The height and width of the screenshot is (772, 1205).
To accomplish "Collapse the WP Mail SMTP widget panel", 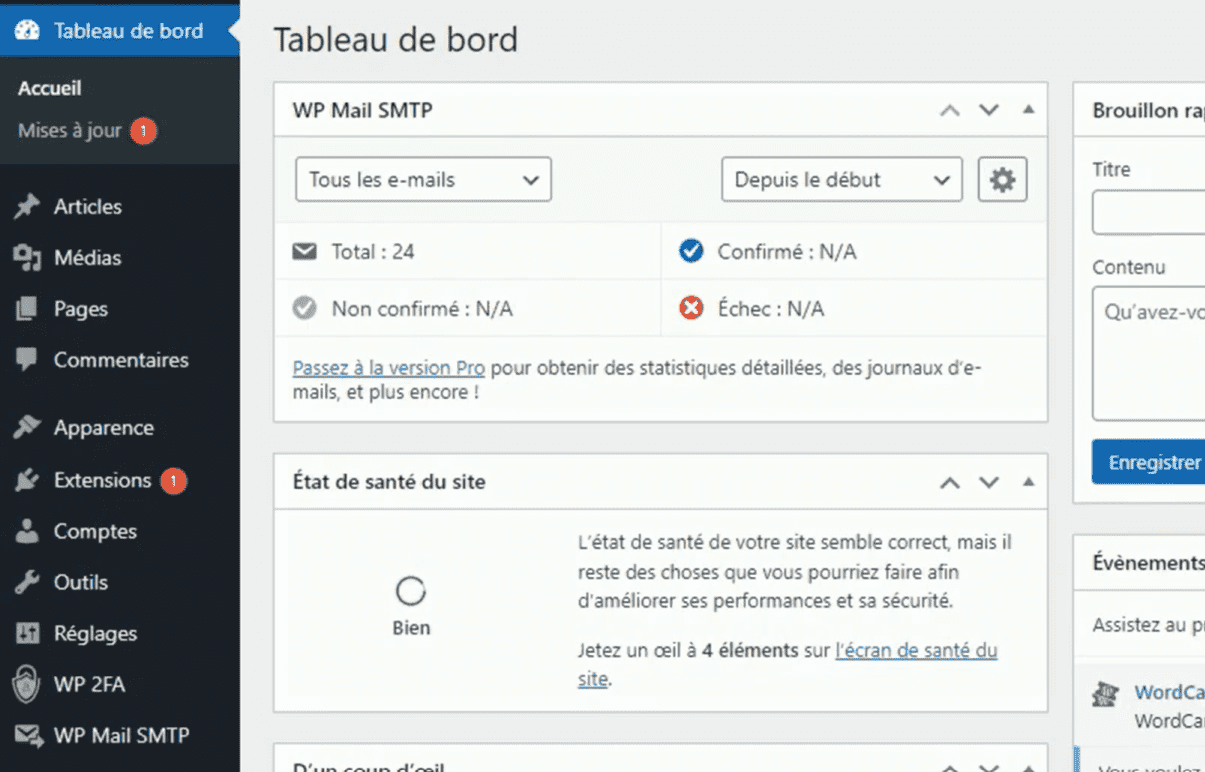I will (1028, 110).
